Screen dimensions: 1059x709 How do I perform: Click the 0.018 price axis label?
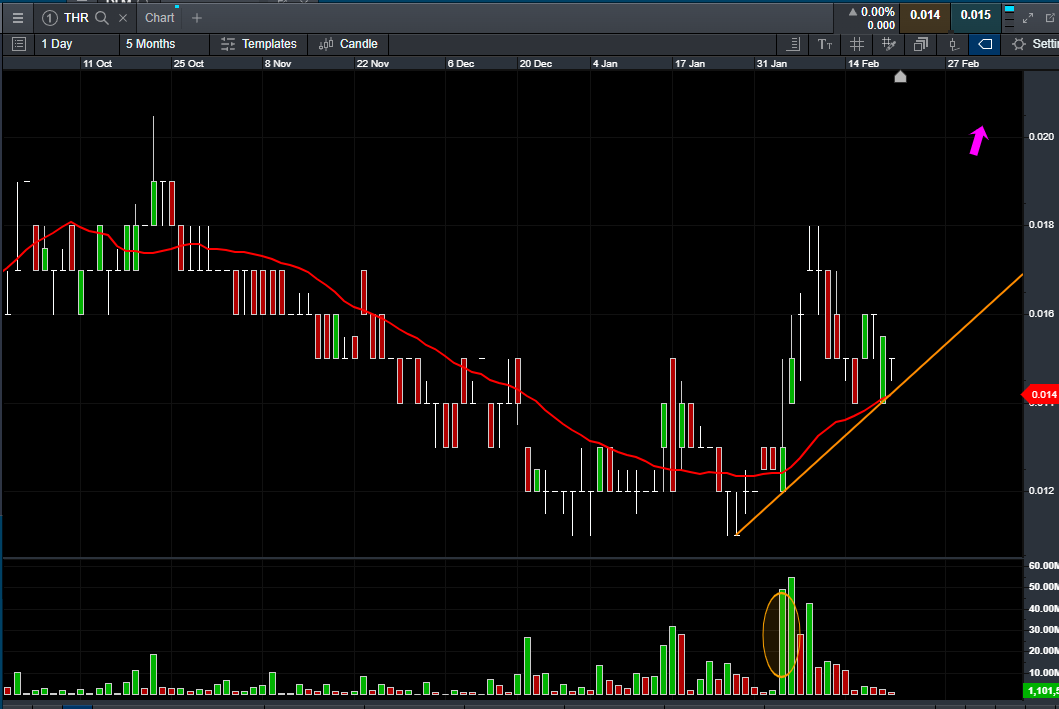pos(1041,224)
